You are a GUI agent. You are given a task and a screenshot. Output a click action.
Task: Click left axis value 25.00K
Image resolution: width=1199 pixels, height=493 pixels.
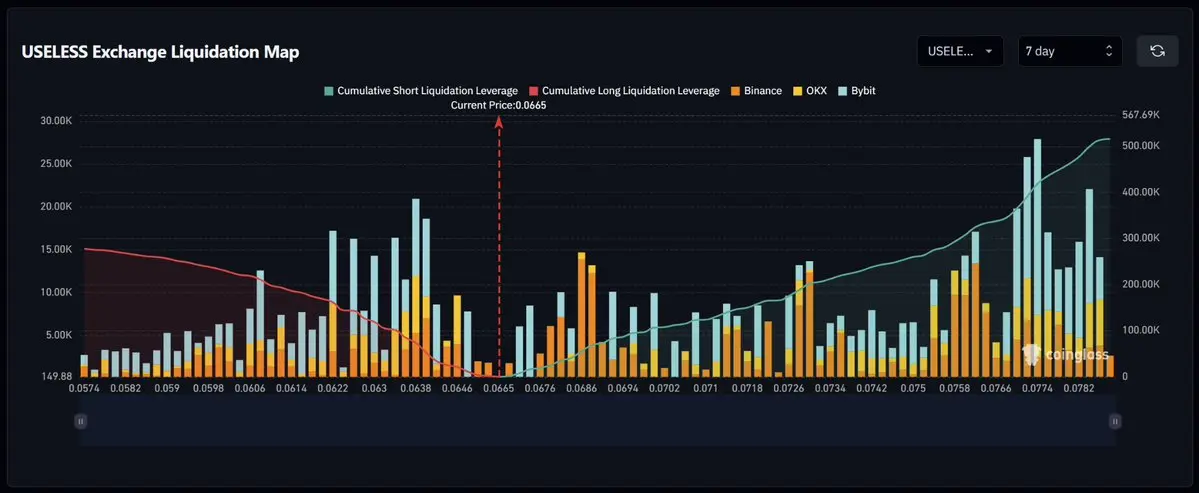[57, 164]
